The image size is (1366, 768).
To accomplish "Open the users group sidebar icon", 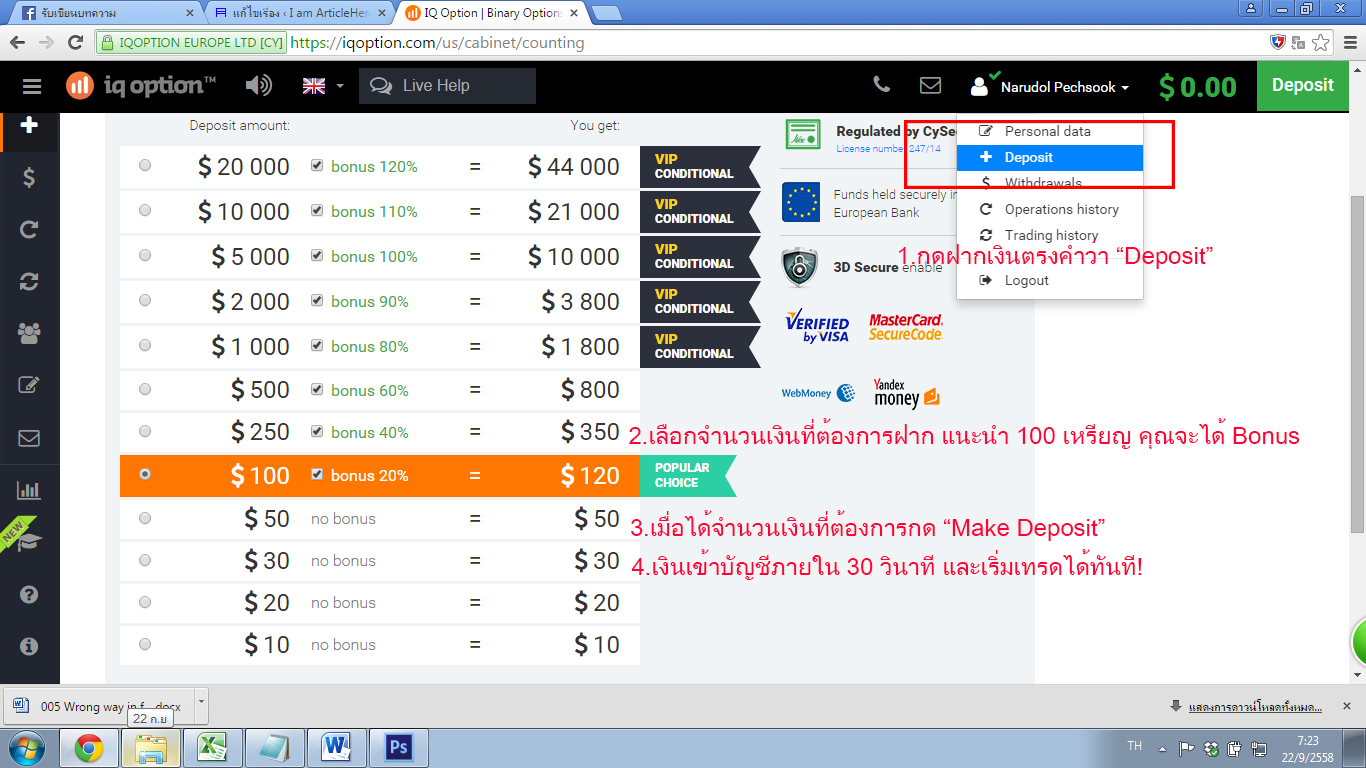I will tap(29, 334).
